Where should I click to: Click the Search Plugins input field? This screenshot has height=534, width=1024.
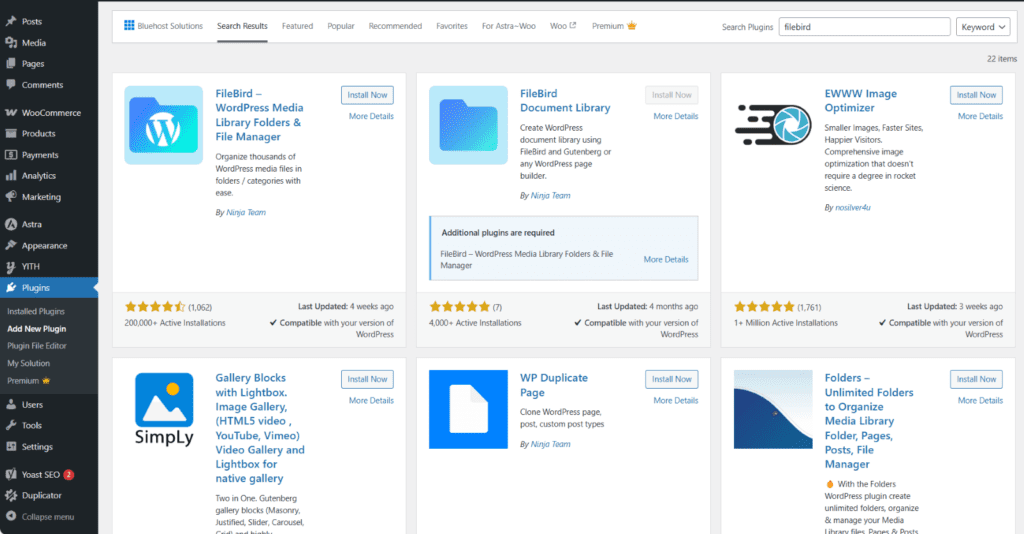click(865, 27)
